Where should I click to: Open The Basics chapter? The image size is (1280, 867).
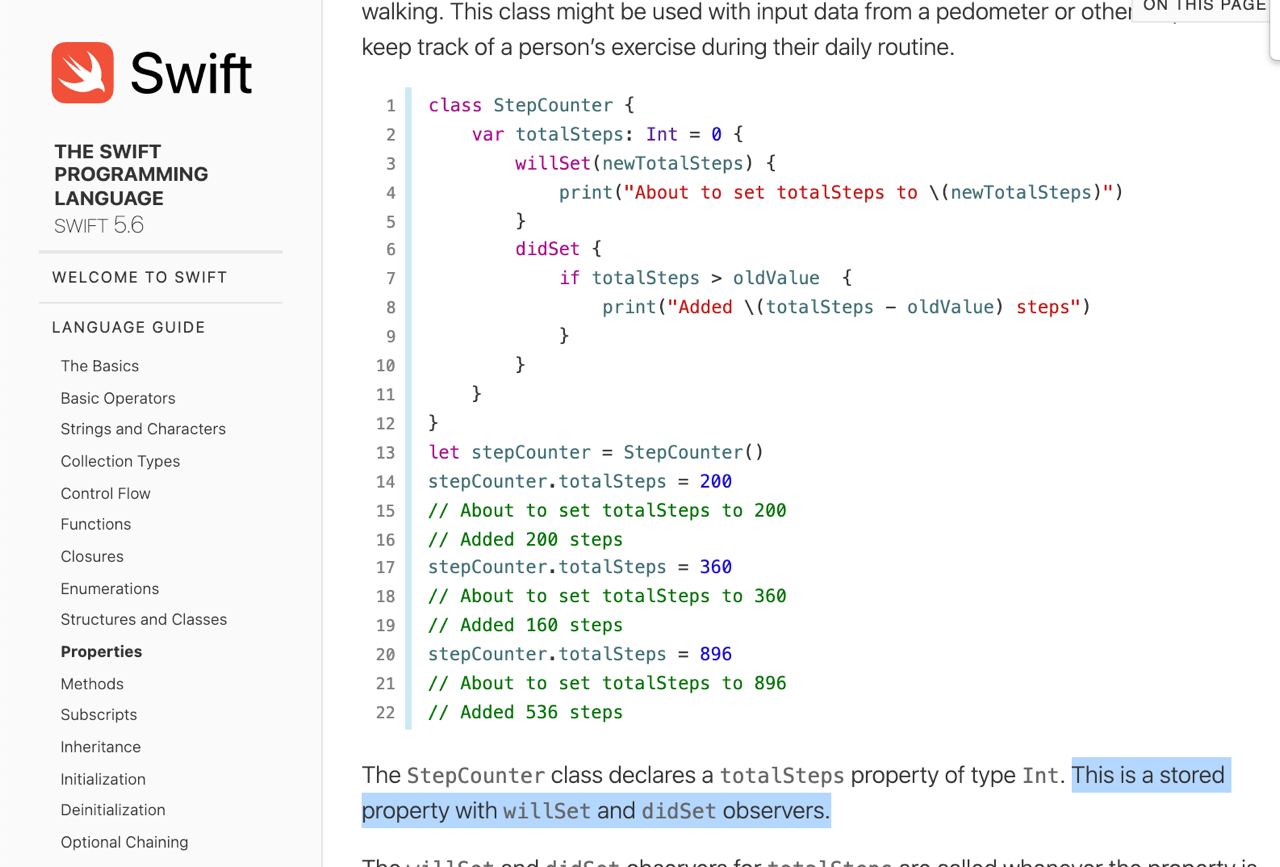(x=100, y=366)
